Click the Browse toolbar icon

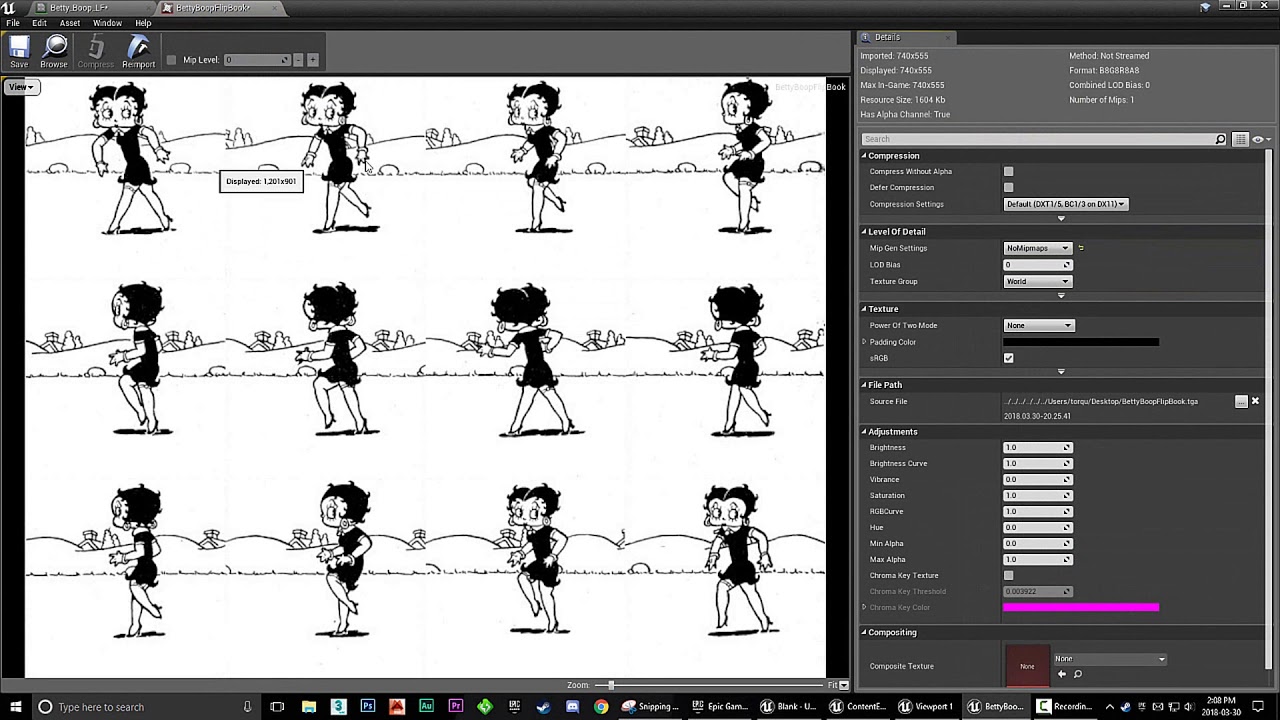[x=54, y=51]
